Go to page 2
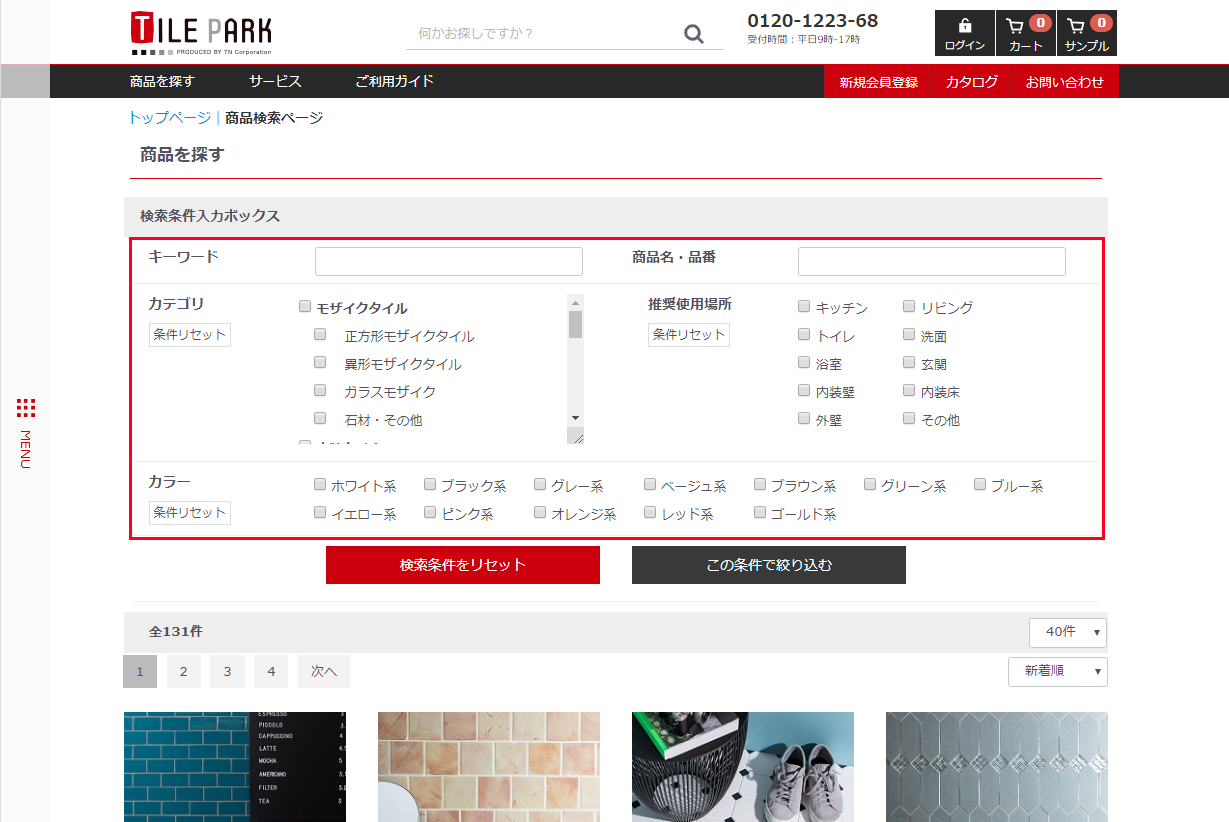The width and height of the screenshot is (1229, 822). [184, 672]
